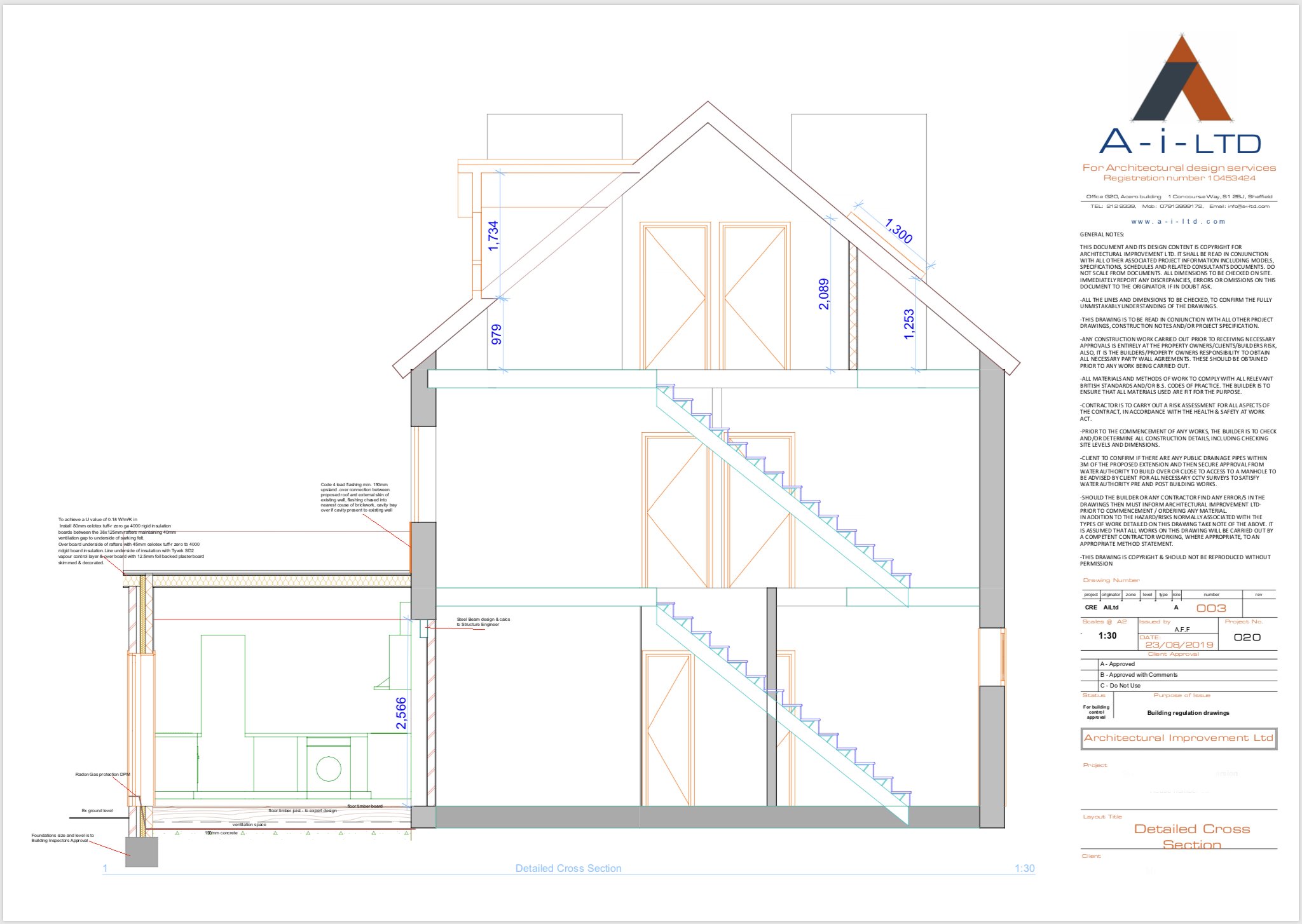Click the 'CONTRACTOR IS TO CARRY OUT A RISK ASSESSMENT' note
This screenshot has height=924, width=1302.
pyautogui.click(x=1175, y=412)
